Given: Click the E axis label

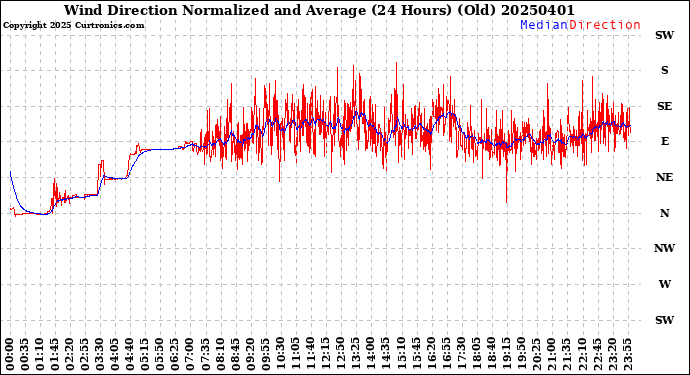Looking at the screenshot, I should 664,141.
